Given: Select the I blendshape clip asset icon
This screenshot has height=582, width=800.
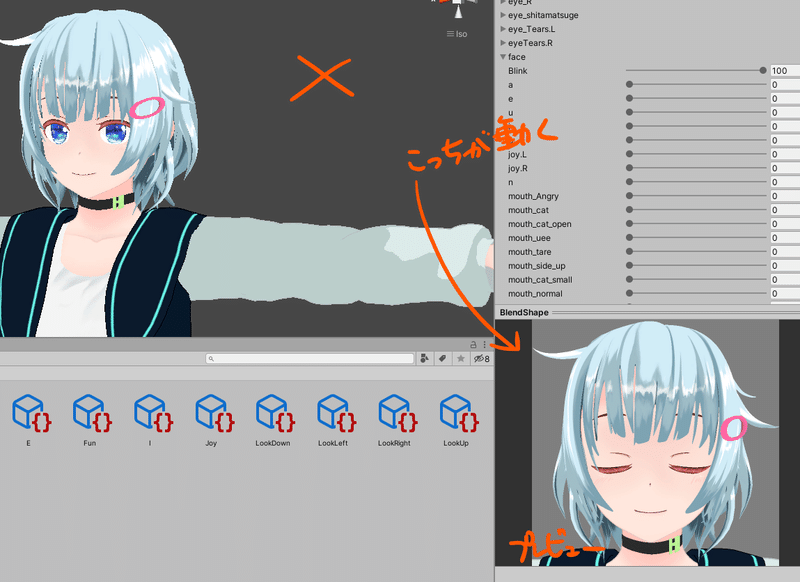Looking at the screenshot, I should coord(154,413).
